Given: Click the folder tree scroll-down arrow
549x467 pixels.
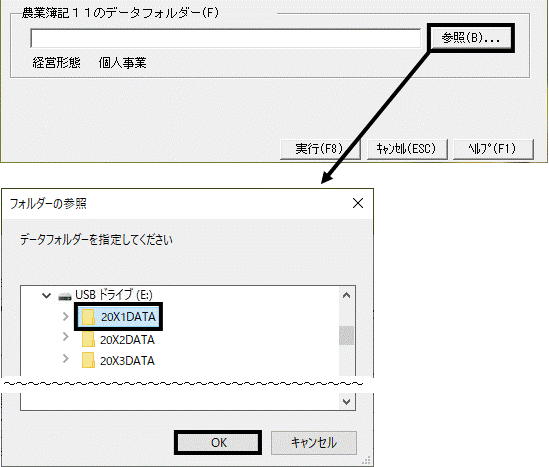Looking at the screenshot, I should [347, 402].
